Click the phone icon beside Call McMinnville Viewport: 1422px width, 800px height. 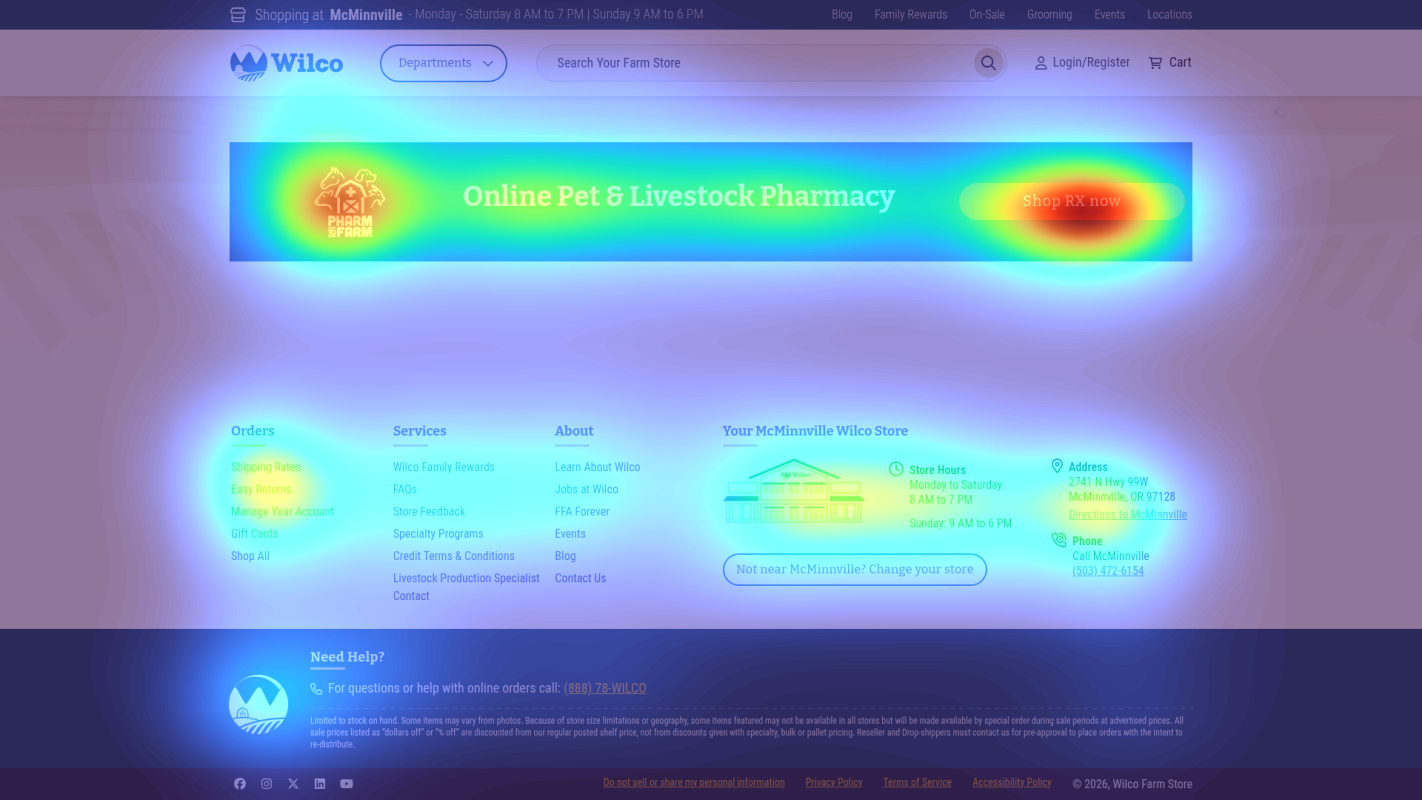pos(1059,539)
